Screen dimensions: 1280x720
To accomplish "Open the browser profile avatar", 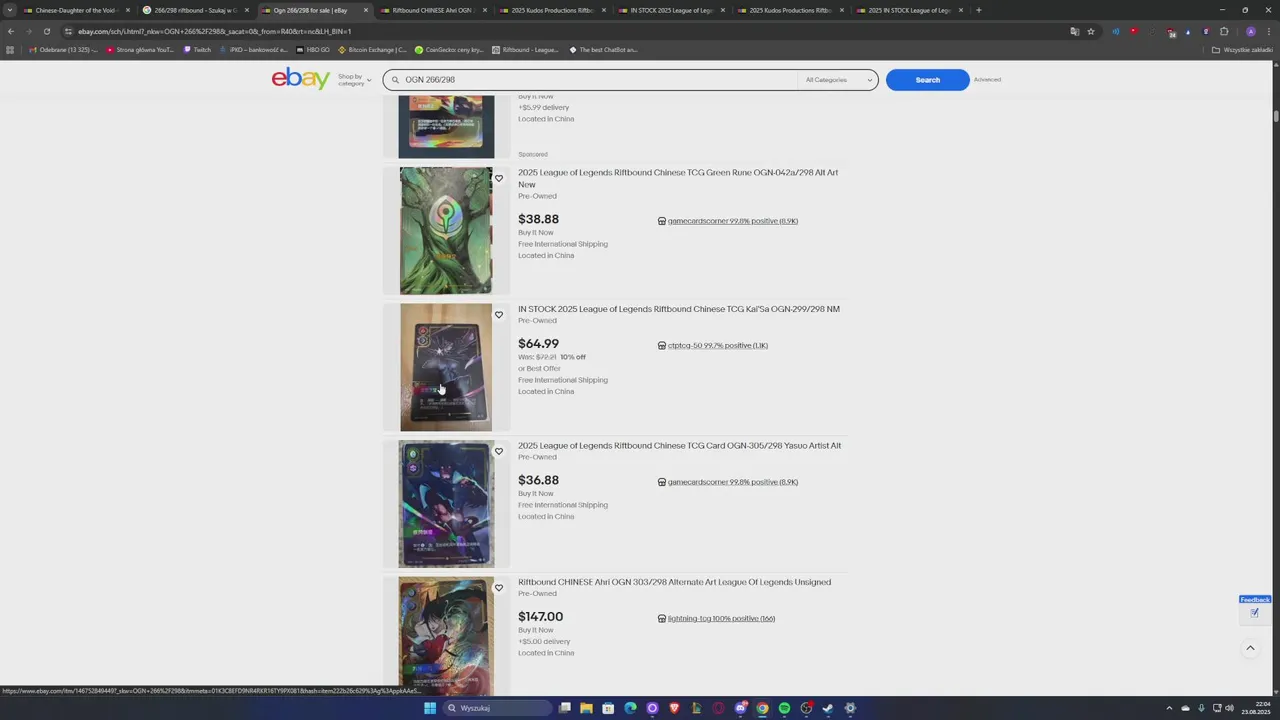I will (1250, 31).
